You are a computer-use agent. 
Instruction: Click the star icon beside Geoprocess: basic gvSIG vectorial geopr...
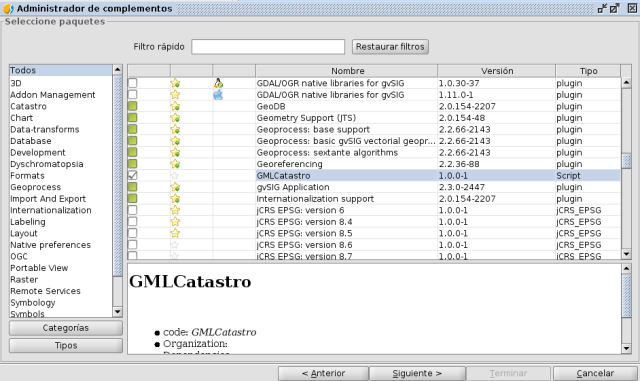pos(175,141)
